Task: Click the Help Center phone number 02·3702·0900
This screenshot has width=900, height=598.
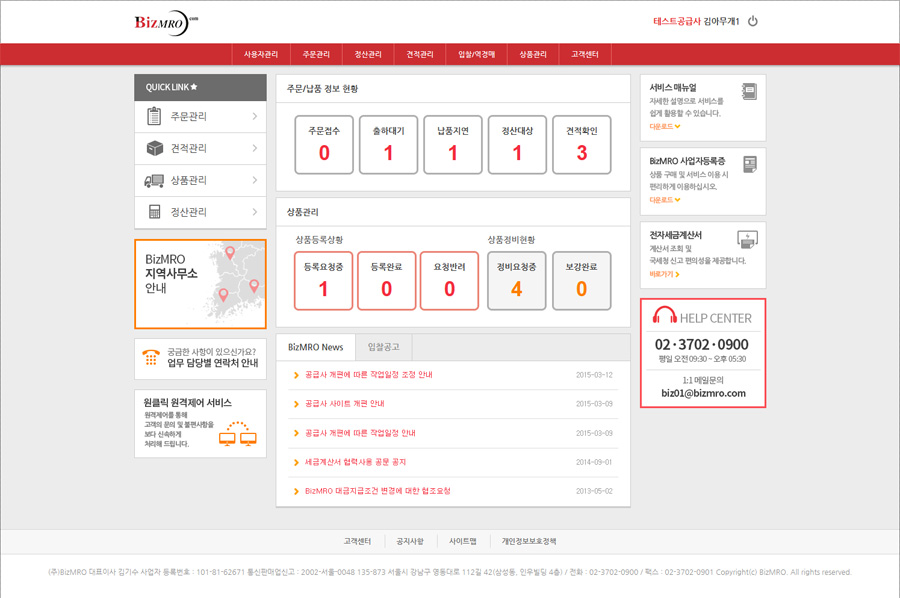Action: point(701,344)
